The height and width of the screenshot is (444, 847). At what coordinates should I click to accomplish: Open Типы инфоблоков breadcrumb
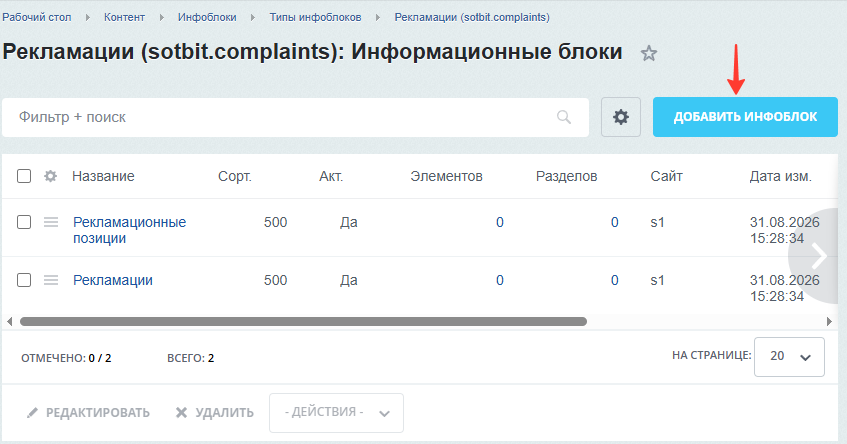tap(315, 17)
